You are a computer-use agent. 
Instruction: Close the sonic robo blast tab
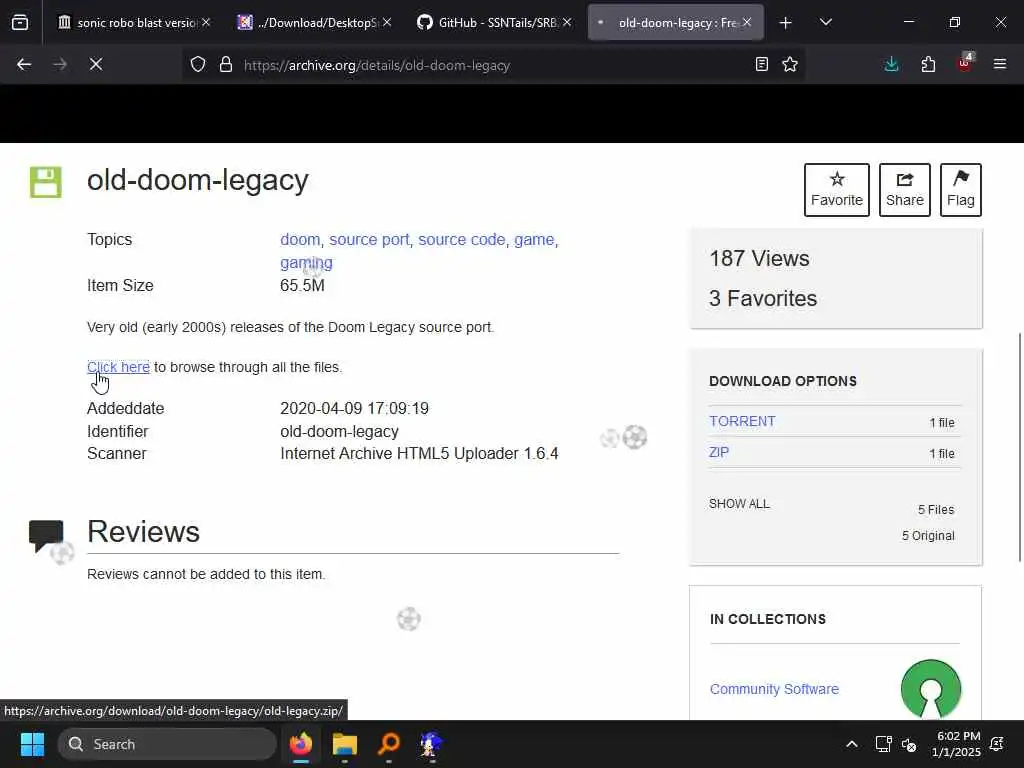(x=206, y=22)
